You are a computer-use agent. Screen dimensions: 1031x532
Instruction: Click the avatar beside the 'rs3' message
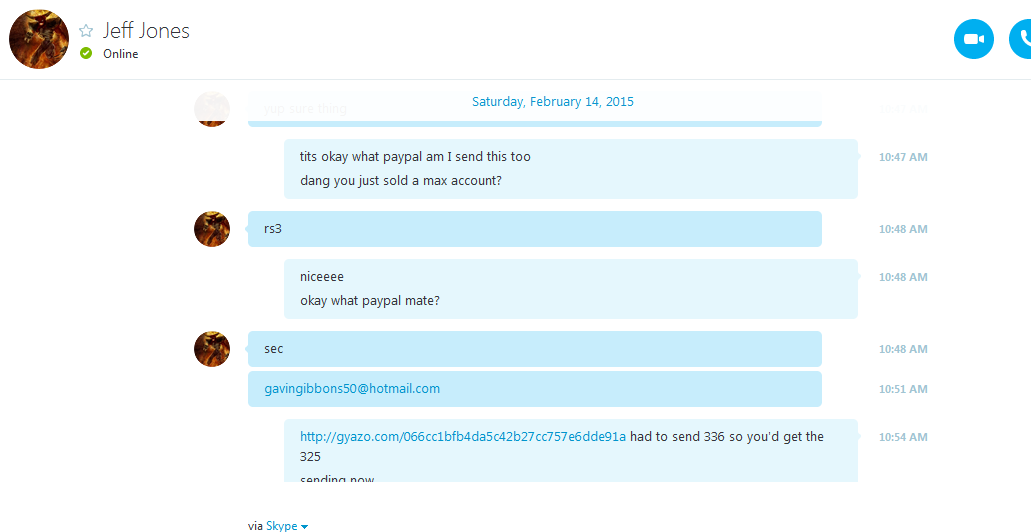point(212,229)
